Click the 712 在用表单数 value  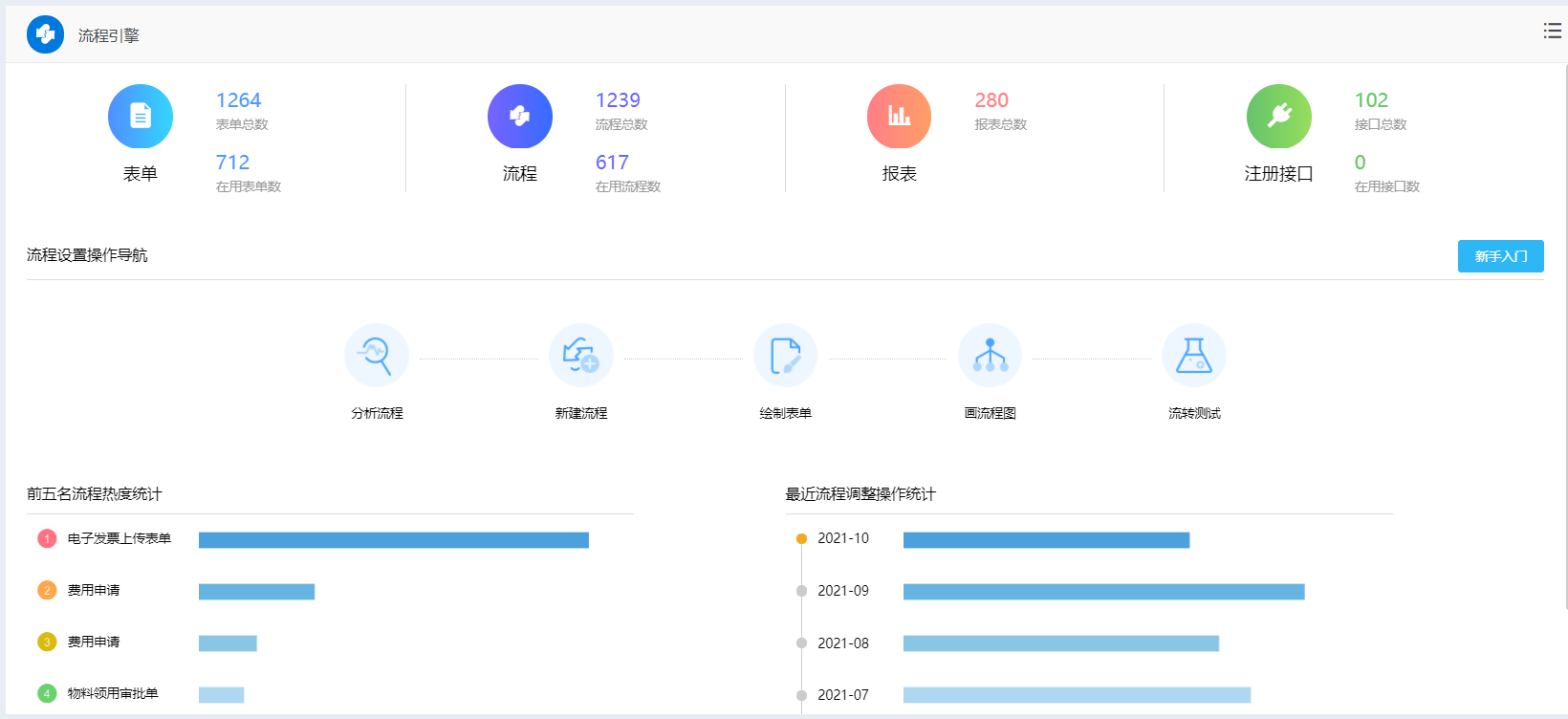tap(233, 163)
